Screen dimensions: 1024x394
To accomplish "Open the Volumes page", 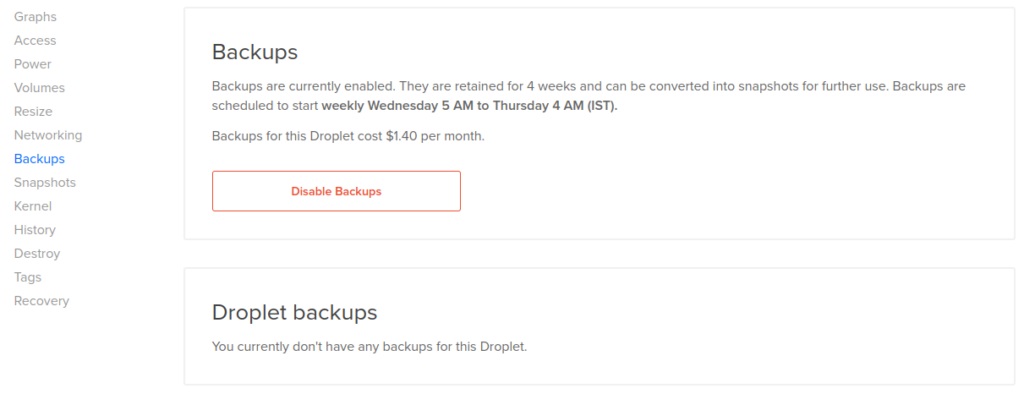I will [x=39, y=88].
